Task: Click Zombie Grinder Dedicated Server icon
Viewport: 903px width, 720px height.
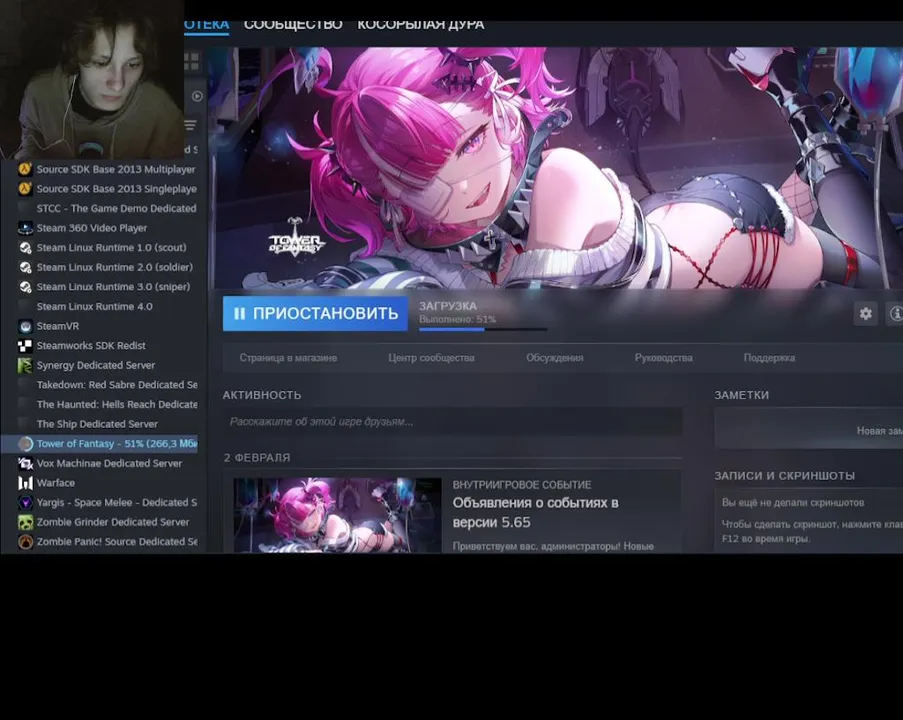Action: 25,522
